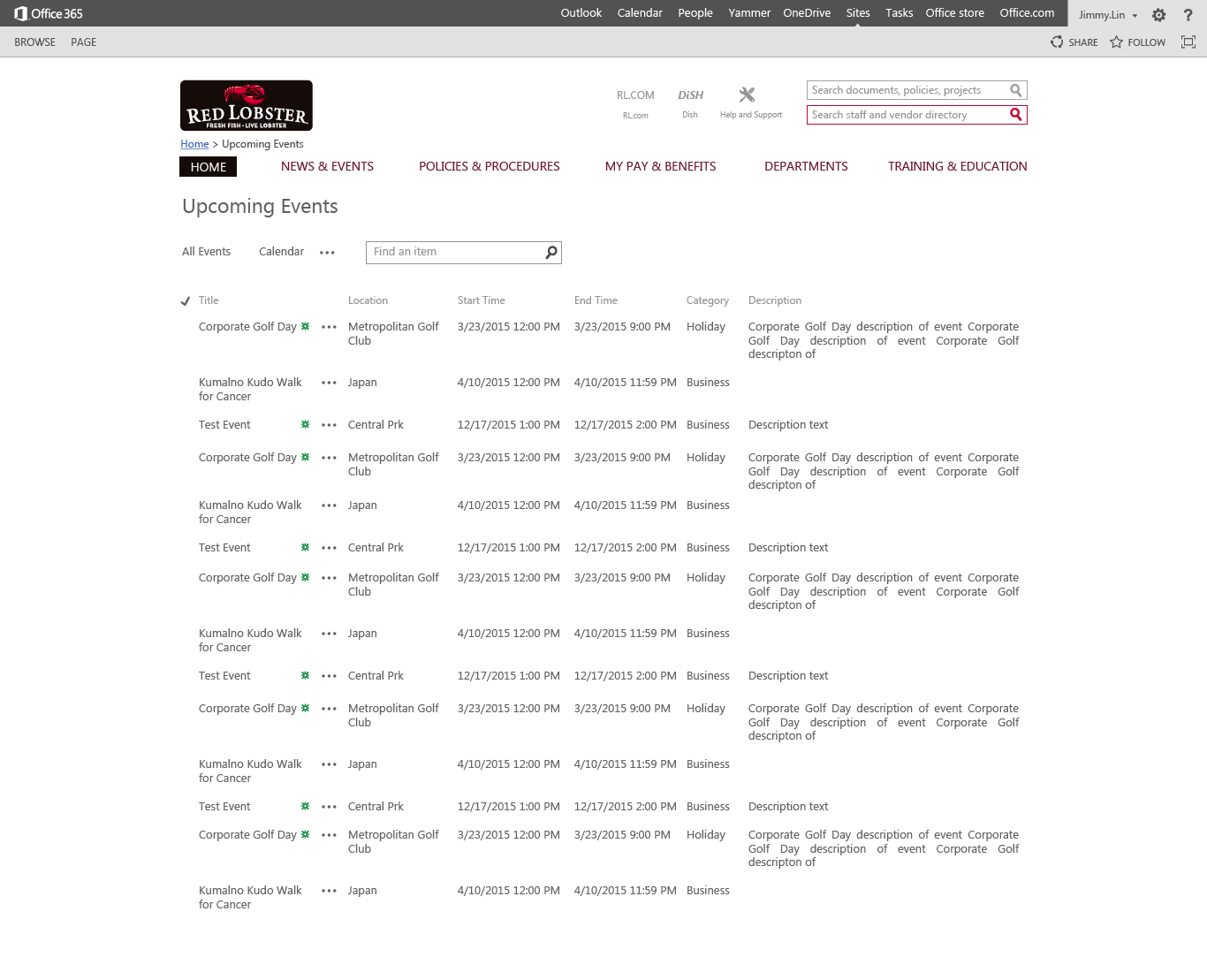This screenshot has width=1207, height=980.
Task: Open POLICIES & PROCEDURES navigation item
Action: (490, 166)
